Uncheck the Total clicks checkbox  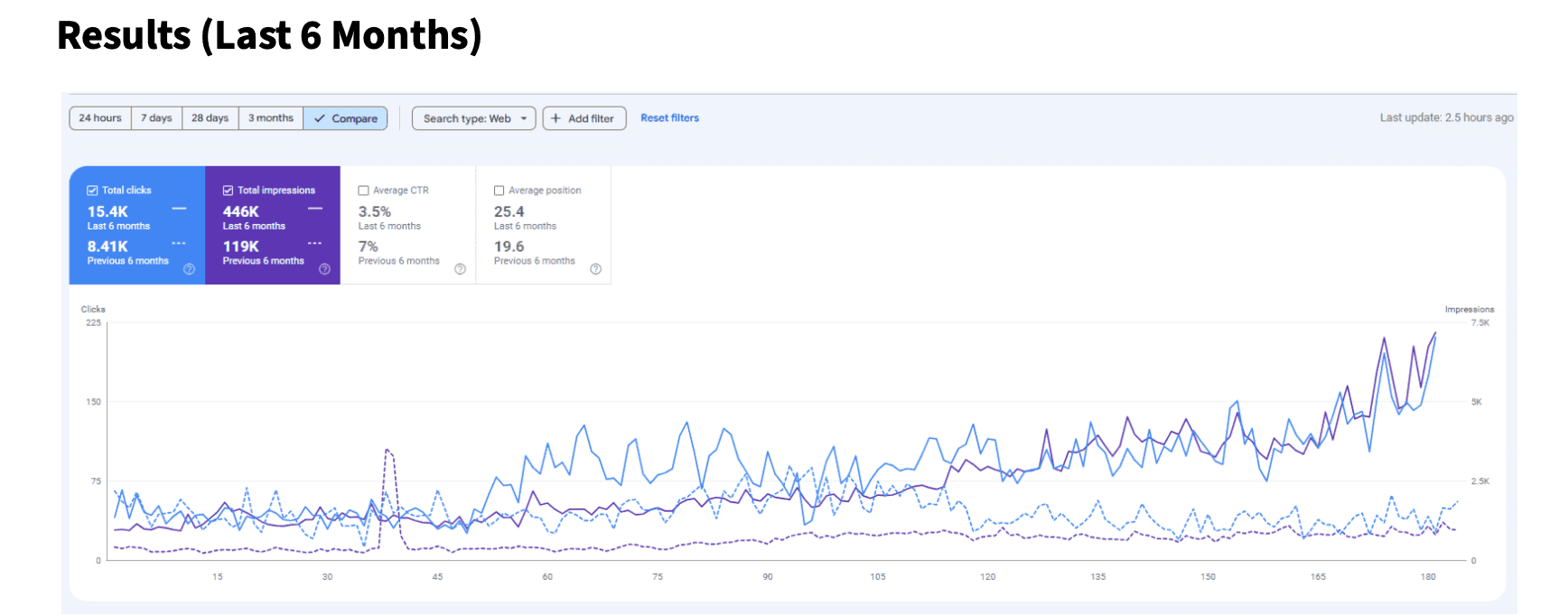tap(92, 191)
